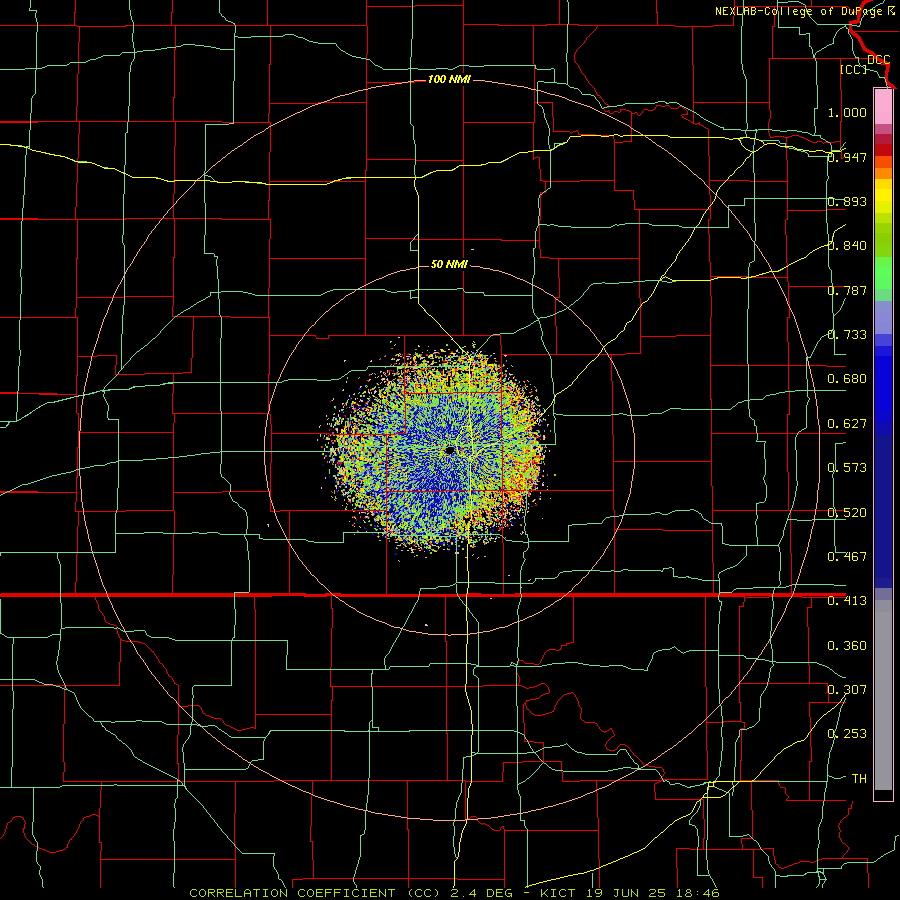
Task: Pick the lavender band in the color legend
Action: [x=883, y=317]
